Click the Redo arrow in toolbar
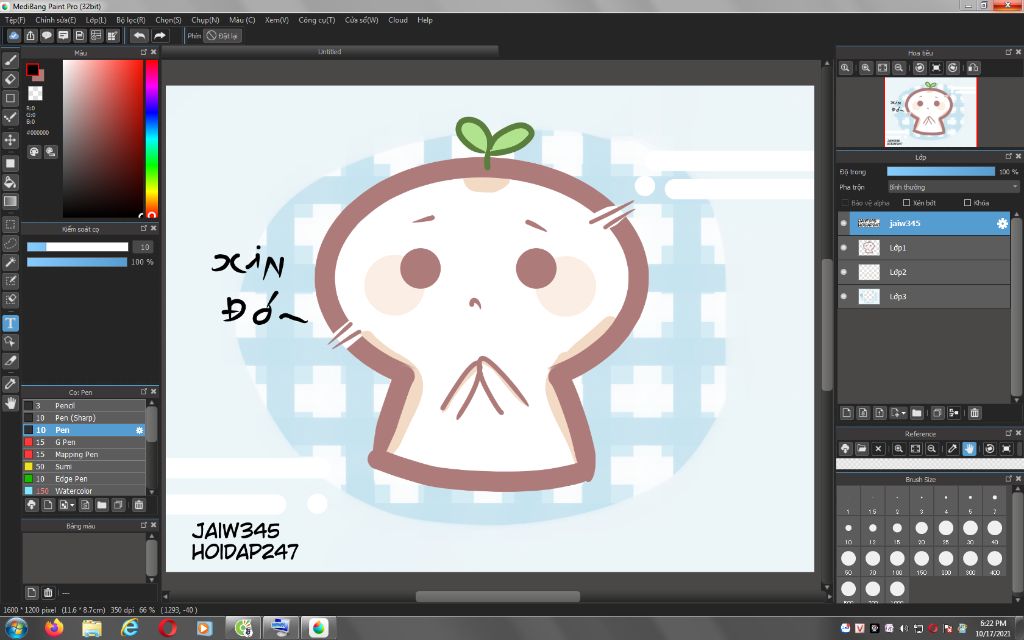Screen dimensions: 1024x640 [159, 36]
